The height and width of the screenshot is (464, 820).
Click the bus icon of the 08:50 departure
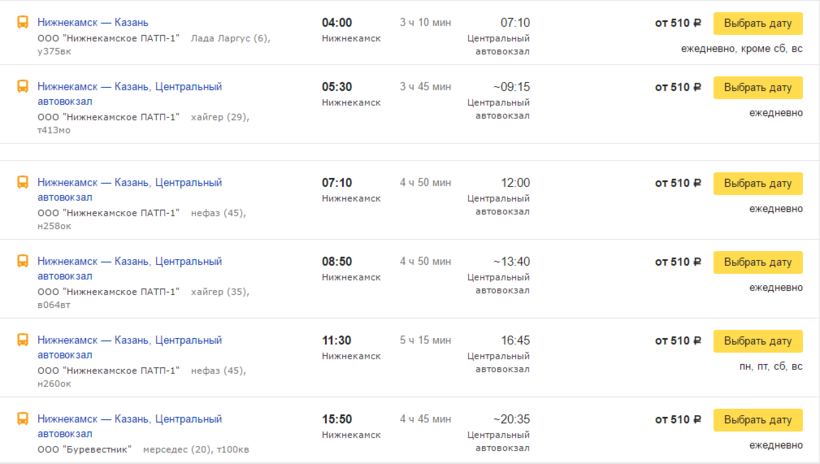[x=22, y=262]
